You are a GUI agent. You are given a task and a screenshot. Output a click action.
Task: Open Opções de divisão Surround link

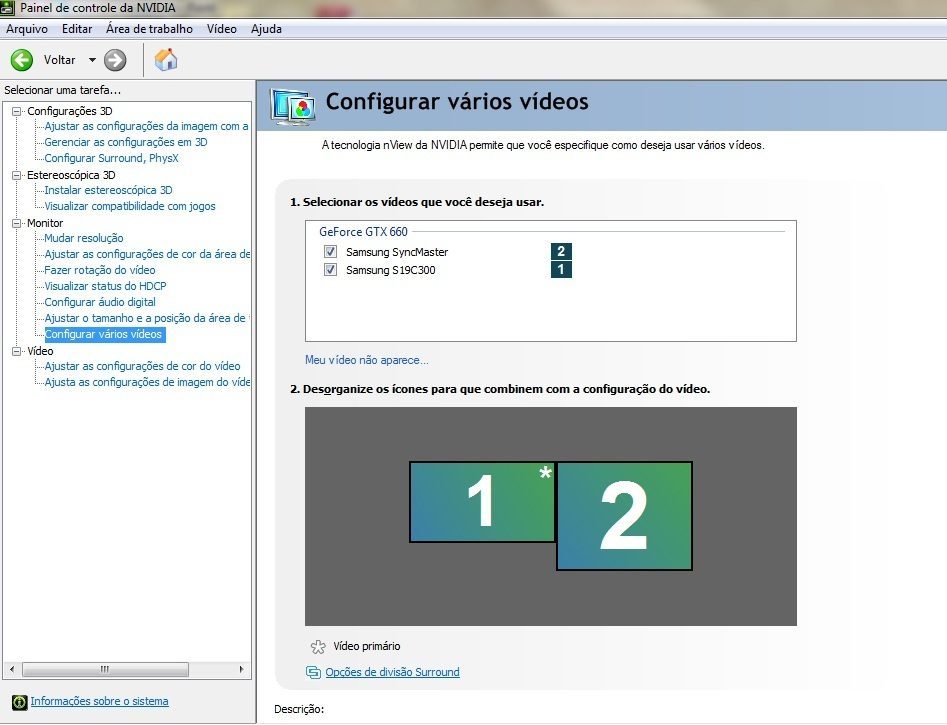click(393, 672)
